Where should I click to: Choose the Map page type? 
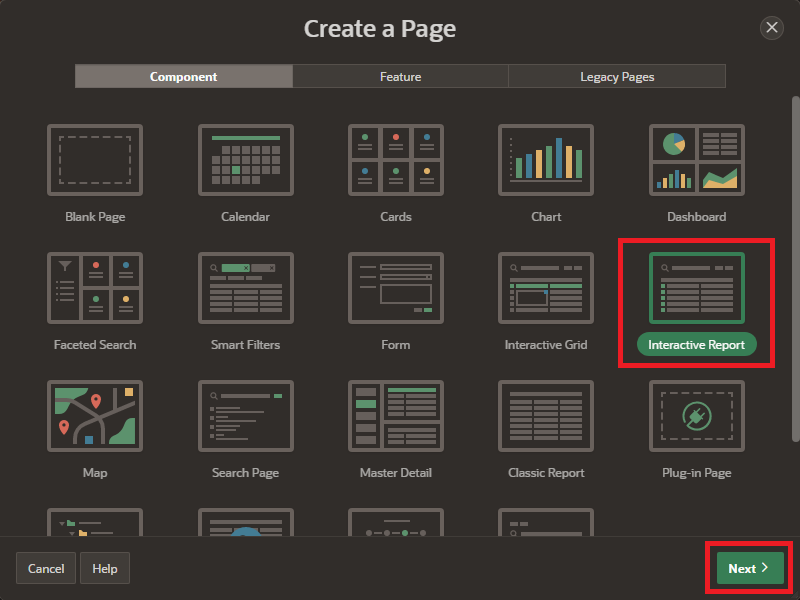[x=95, y=416]
